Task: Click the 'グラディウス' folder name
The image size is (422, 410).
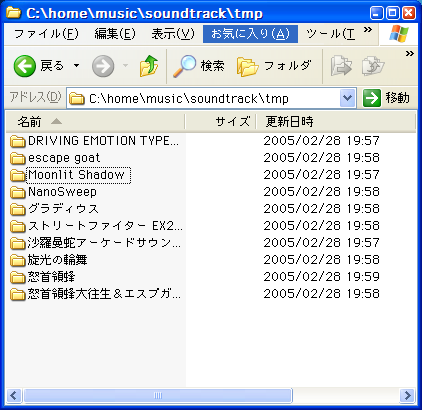Action: pos(63,209)
